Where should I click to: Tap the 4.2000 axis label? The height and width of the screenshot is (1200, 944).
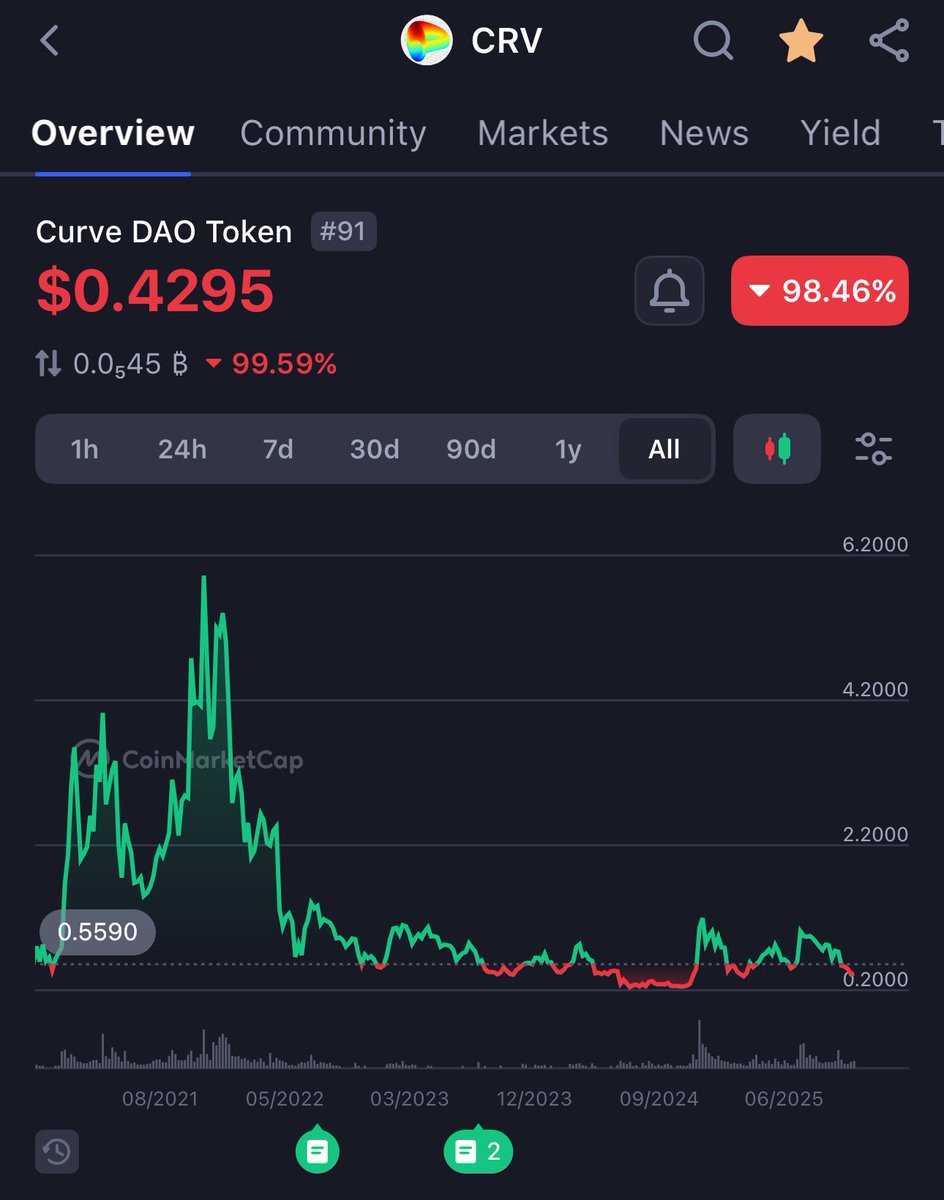(875, 689)
